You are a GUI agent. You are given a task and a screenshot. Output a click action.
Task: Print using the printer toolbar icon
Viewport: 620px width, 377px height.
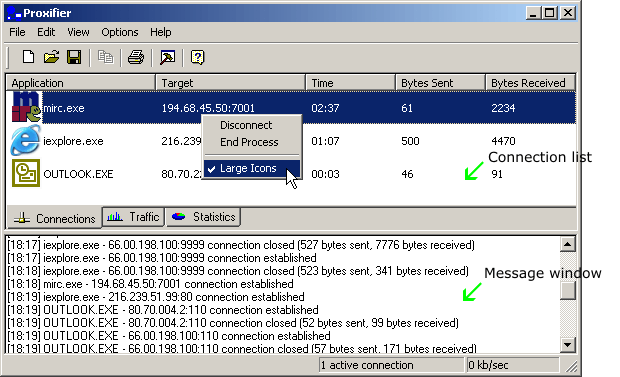coord(136,57)
